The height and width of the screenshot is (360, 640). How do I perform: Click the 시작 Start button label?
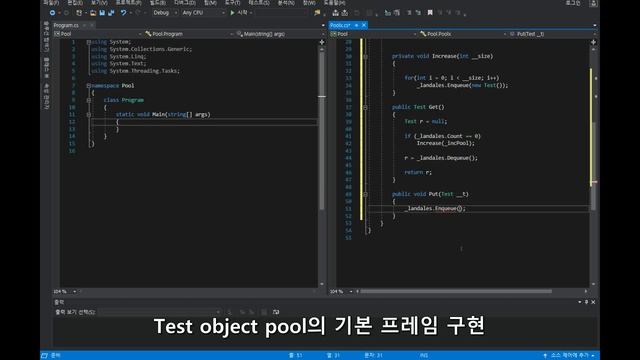[x=242, y=13]
